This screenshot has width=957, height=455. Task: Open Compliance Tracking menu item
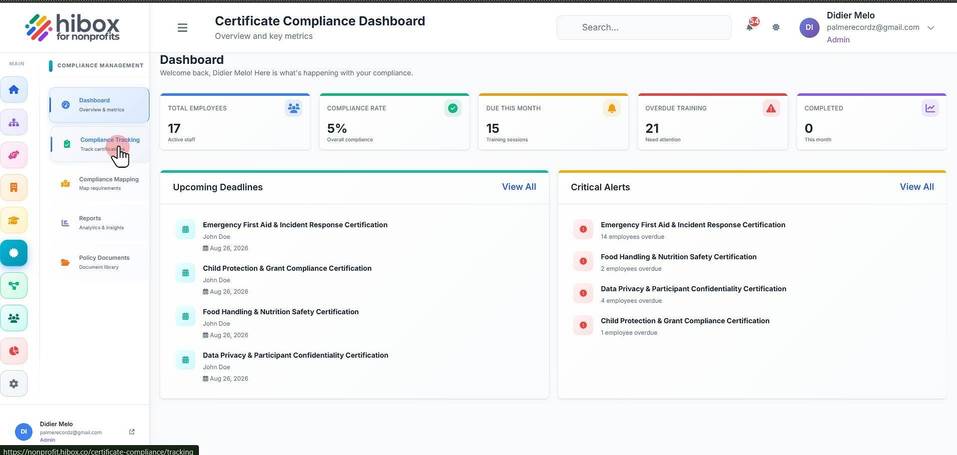click(x=99, y=144)
